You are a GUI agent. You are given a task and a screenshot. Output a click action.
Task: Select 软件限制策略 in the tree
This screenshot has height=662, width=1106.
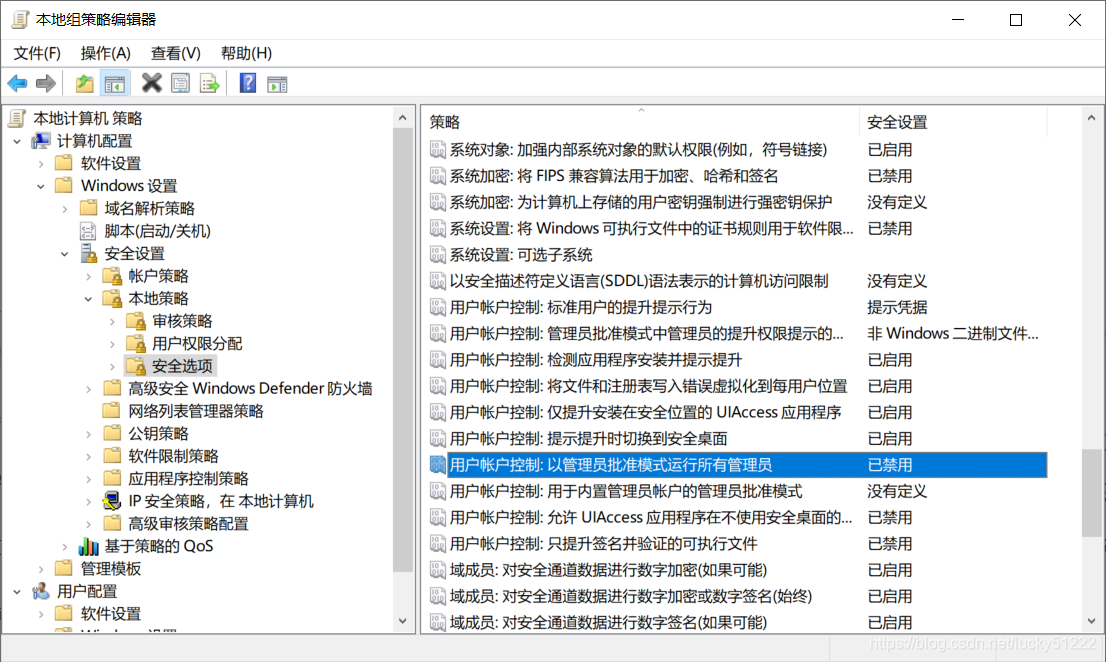(x=173, y=456)
